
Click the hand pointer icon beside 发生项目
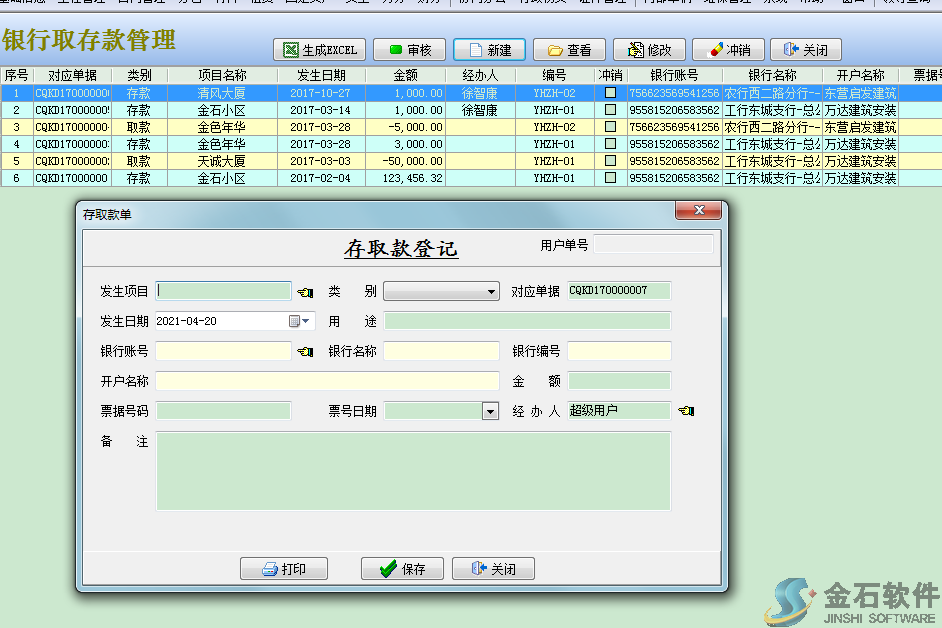(x=305, y=292)
